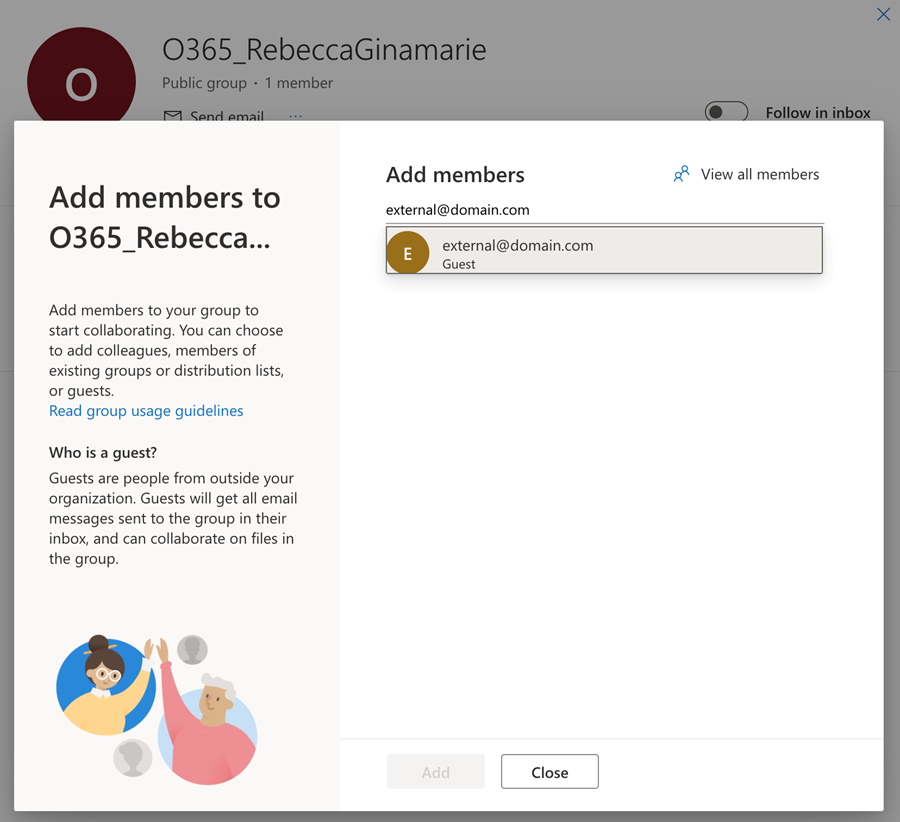Click the Send email envelope icon
The width and height of the screenshot is (900, 822).
click(172, 116)
